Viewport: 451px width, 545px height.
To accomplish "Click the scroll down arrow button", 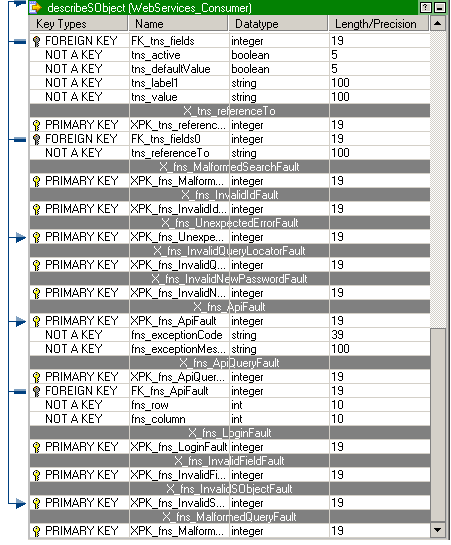I will click(x=438, y=530).
